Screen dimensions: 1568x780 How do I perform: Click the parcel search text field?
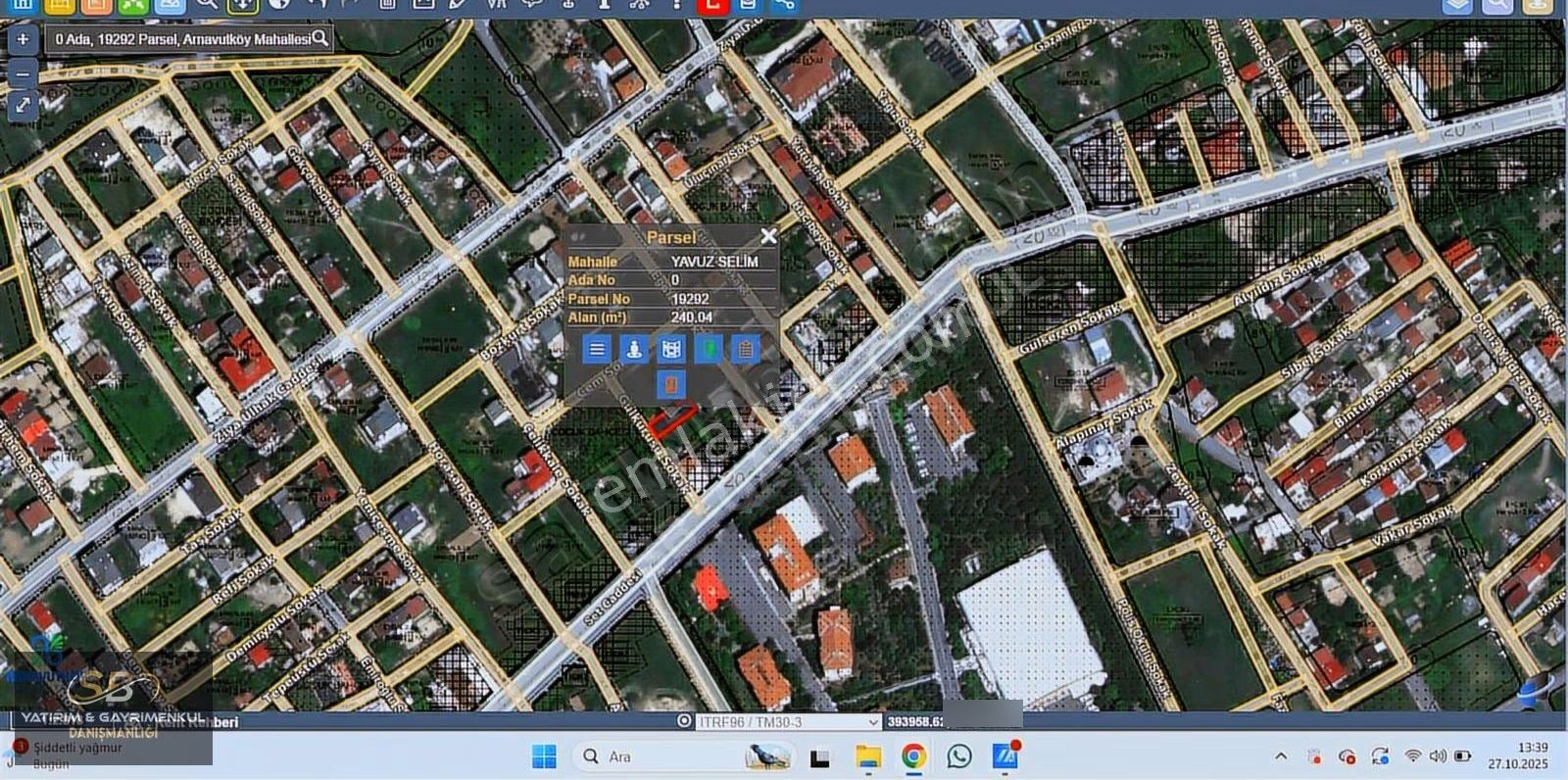click(181, 39)
